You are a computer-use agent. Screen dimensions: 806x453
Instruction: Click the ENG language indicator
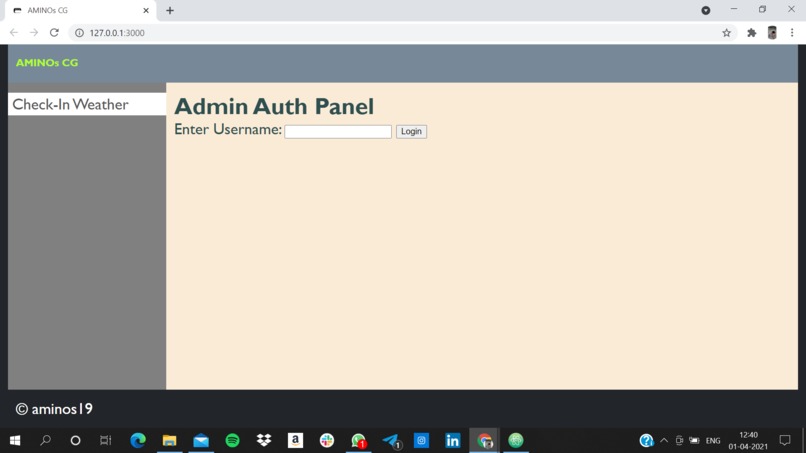(x=713, y=441)
